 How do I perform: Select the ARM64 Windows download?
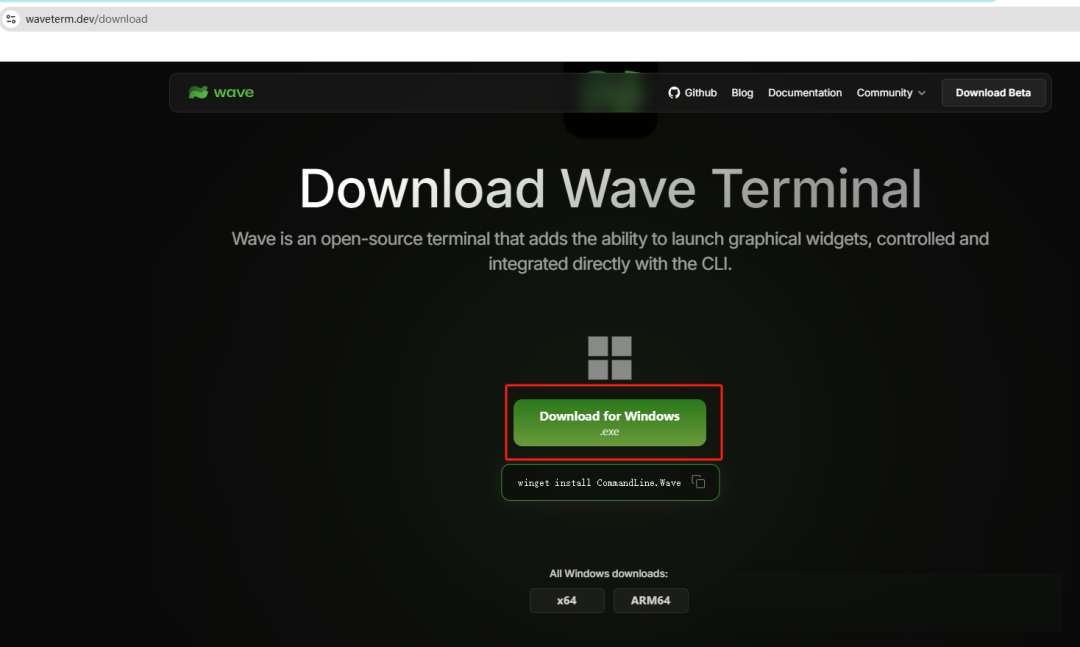[650, 600]
